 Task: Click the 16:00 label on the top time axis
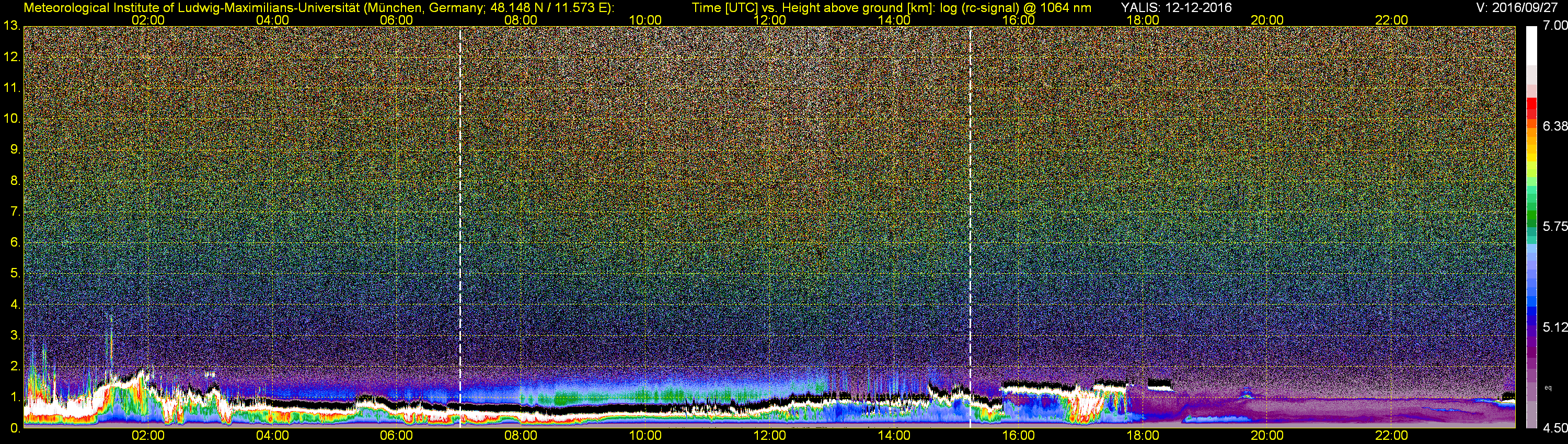pos(1018,20)
